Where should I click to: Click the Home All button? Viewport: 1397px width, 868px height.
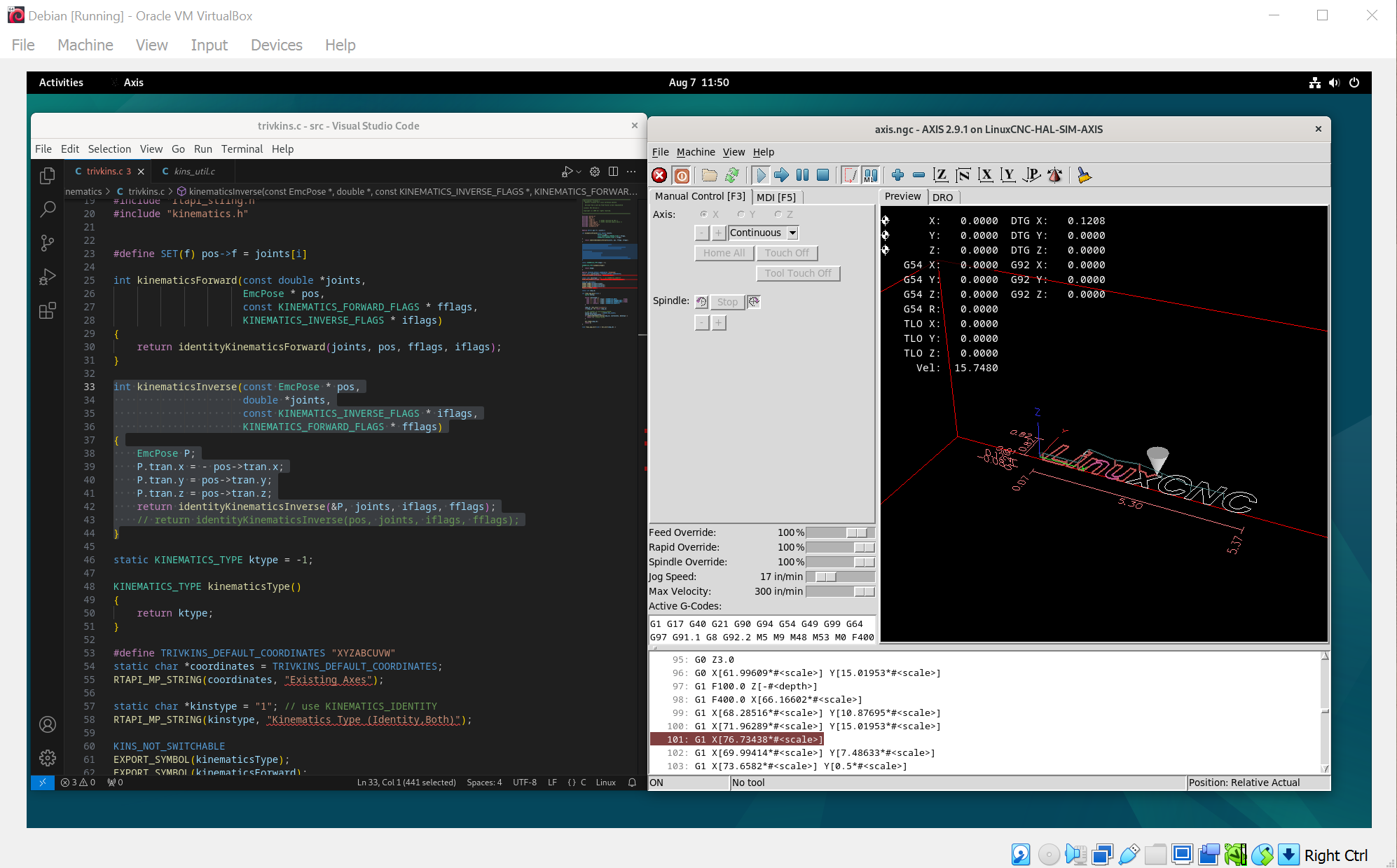pos(724,253)
